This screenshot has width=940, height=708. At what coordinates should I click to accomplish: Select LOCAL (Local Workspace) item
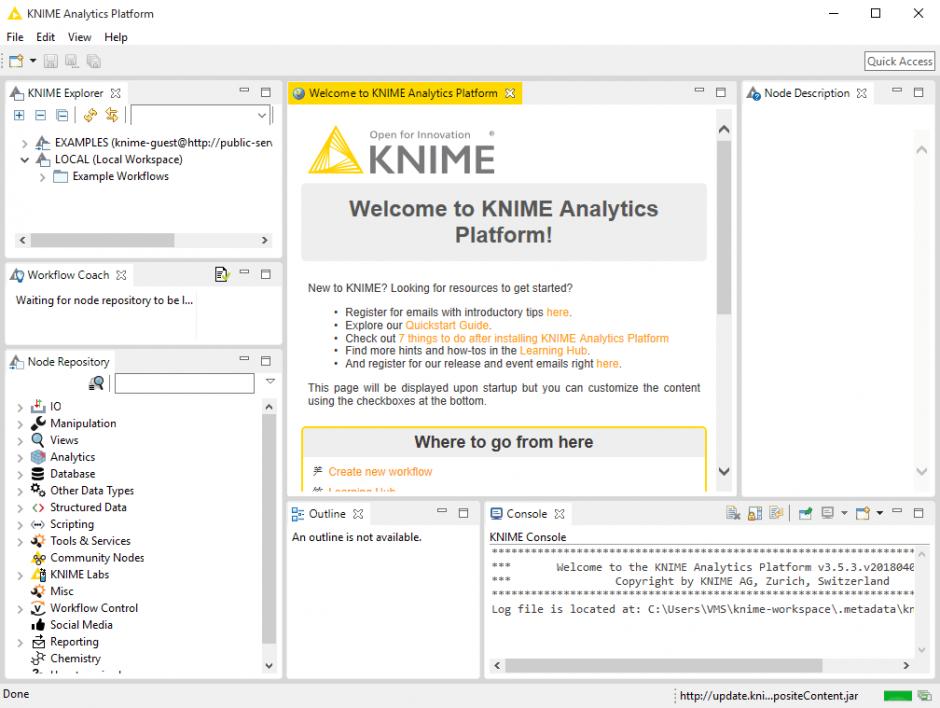click(x=118, y=159)
